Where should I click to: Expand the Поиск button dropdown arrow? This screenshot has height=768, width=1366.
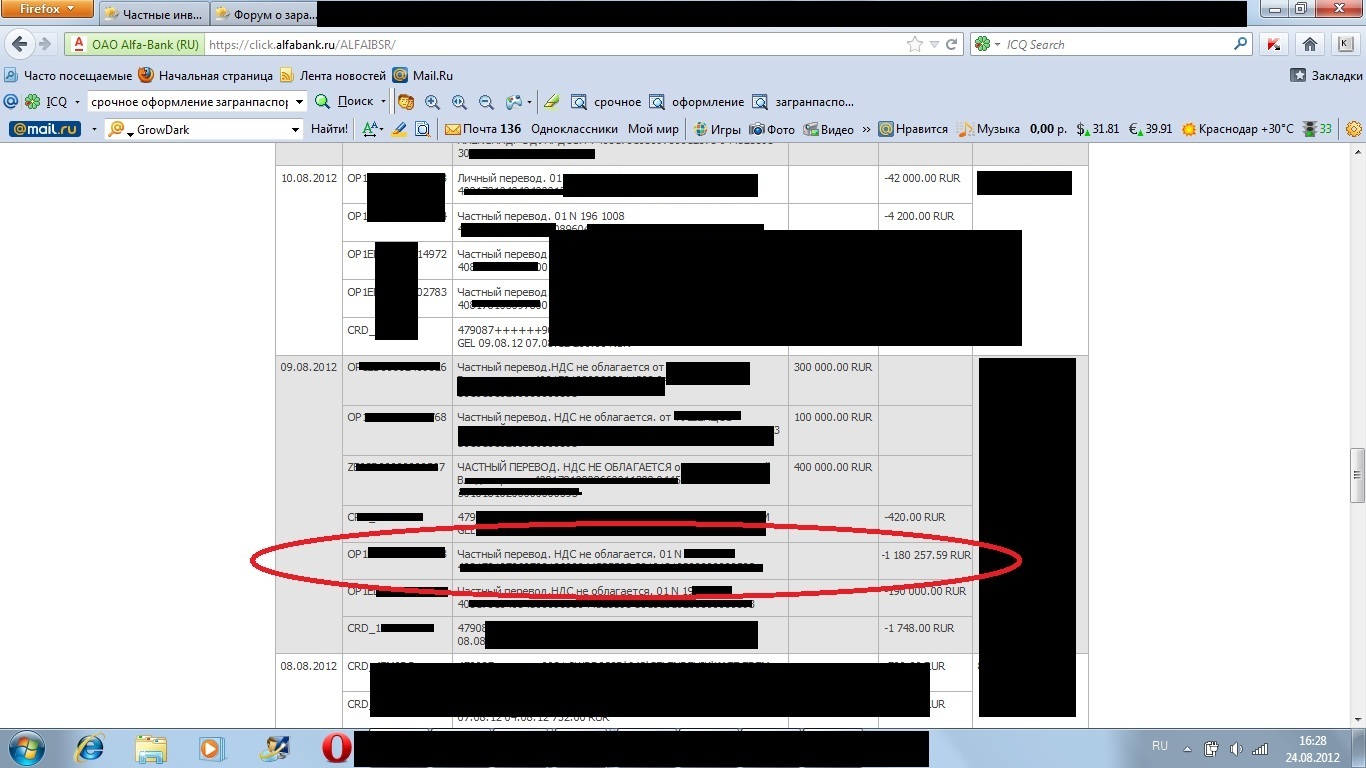pyautogui.click(x=383, y=102)
